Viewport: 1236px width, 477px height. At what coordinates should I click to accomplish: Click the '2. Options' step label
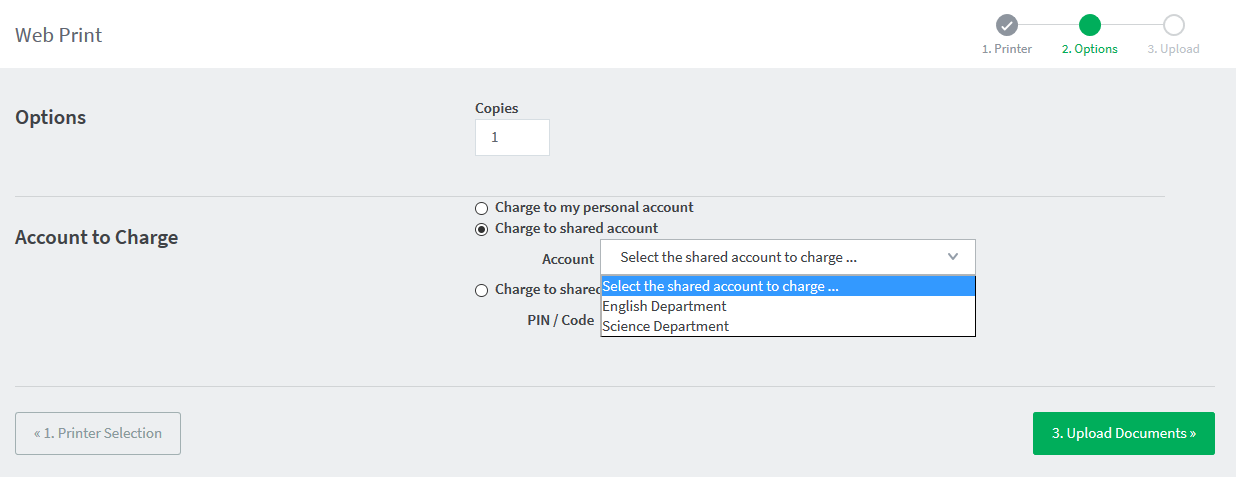(x=1090, y=49)
